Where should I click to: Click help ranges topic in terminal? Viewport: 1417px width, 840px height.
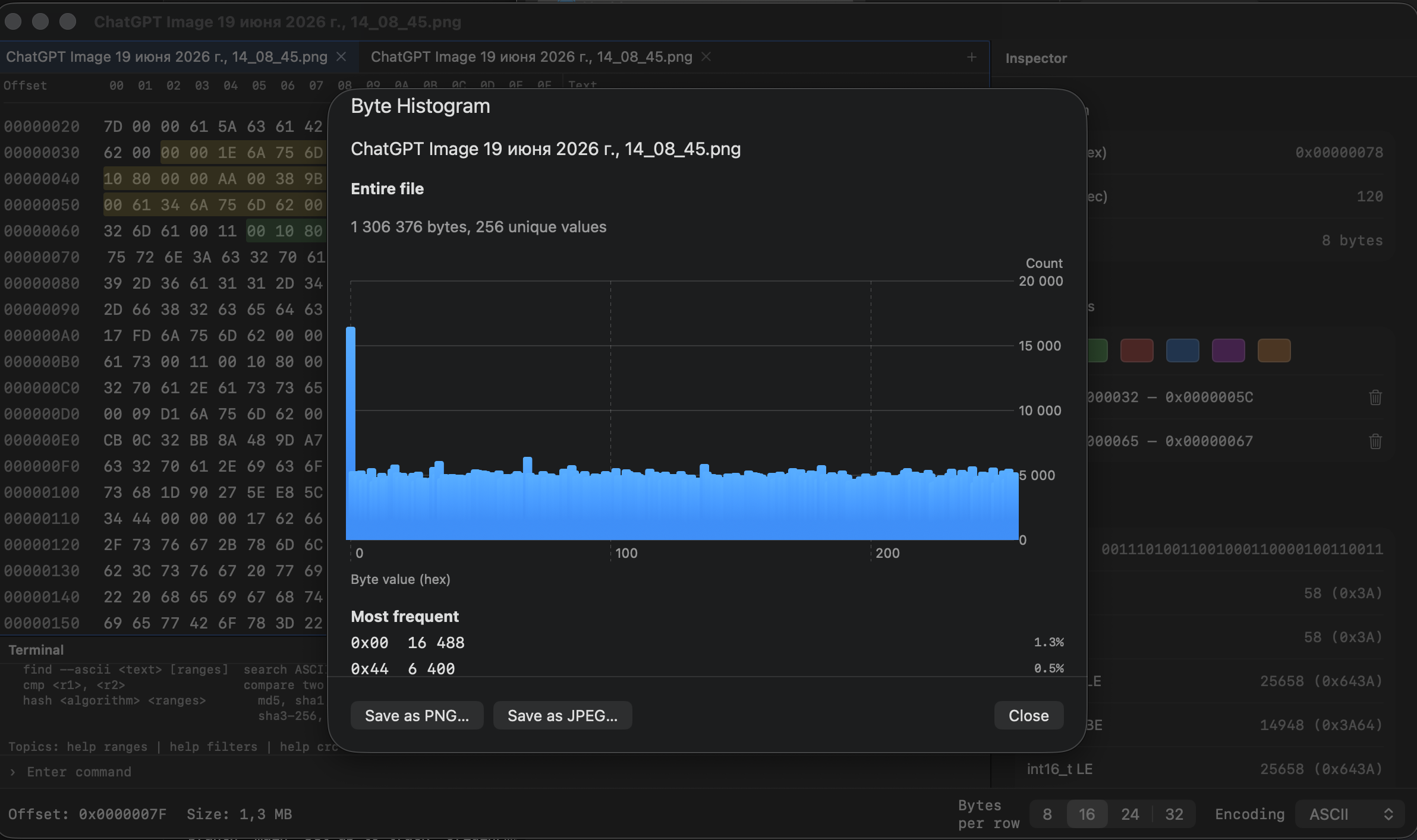click(x=107, y=747)
